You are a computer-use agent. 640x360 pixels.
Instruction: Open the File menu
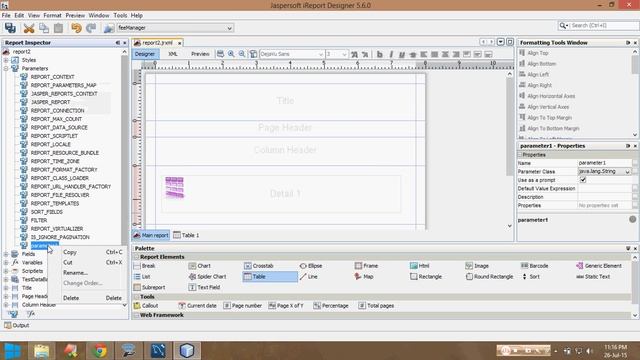click(6, 16)
